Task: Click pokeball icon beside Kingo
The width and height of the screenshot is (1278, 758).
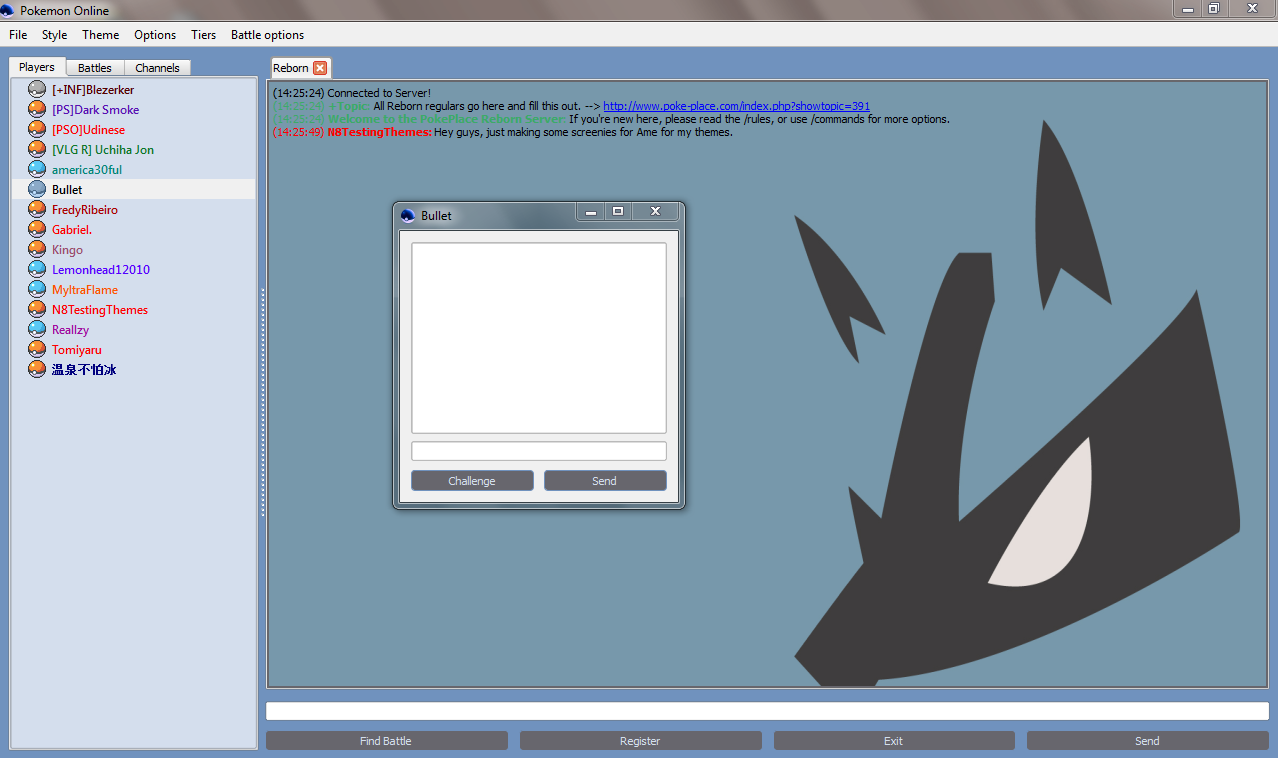Action: tap(37, 249)
